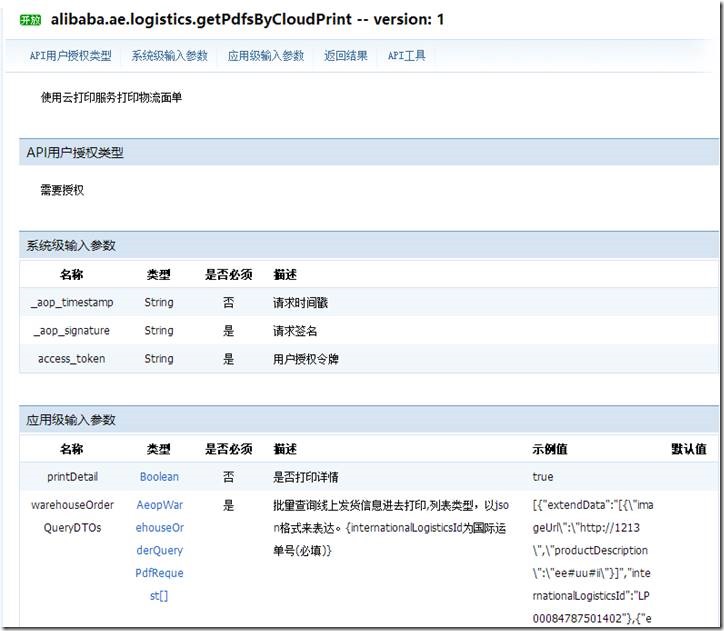Viewport: 724px width, 631px height.
Task: Click the description 使用云打印服务打印物流面单
Action: (x=111, y=97)
